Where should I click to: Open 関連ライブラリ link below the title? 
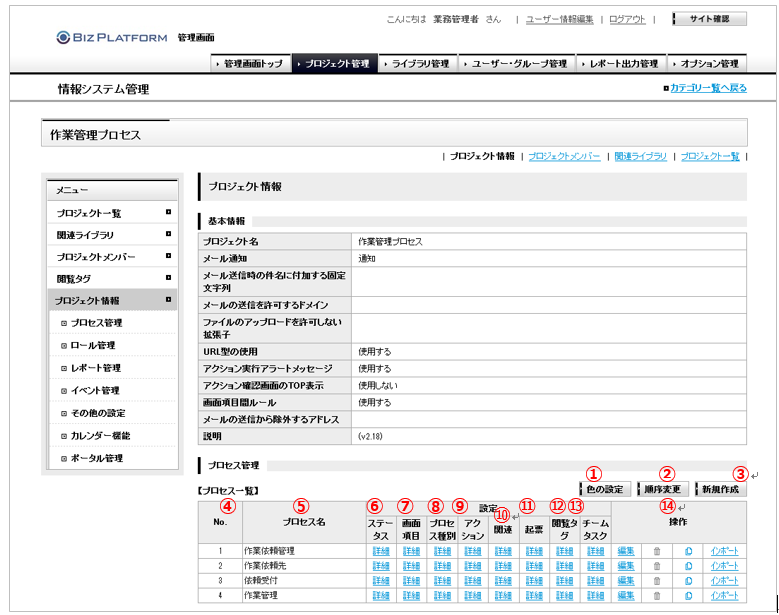click(640, 156)
